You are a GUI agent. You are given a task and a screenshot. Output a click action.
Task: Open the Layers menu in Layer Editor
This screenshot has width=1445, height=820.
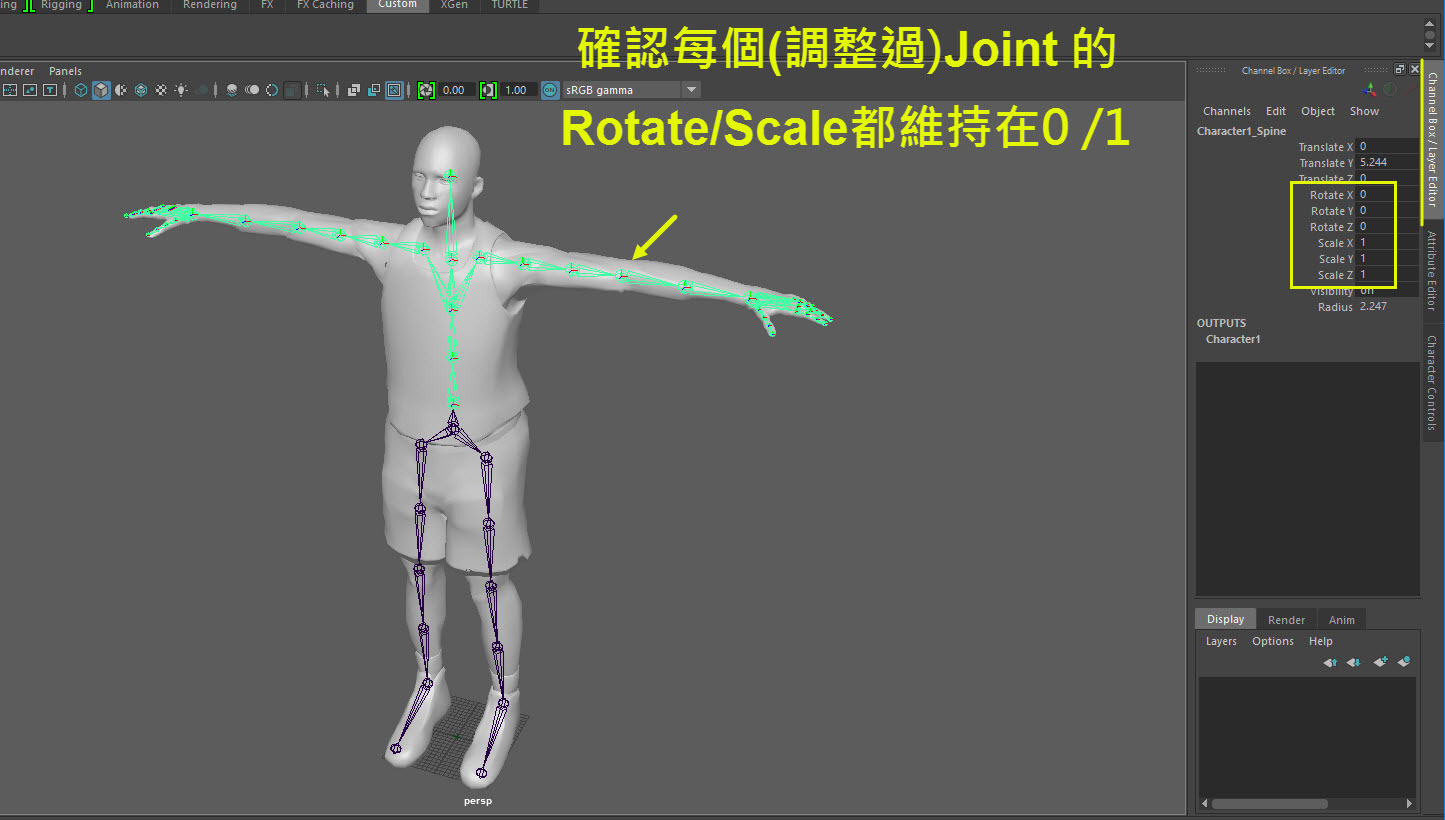click(1221, 642)
